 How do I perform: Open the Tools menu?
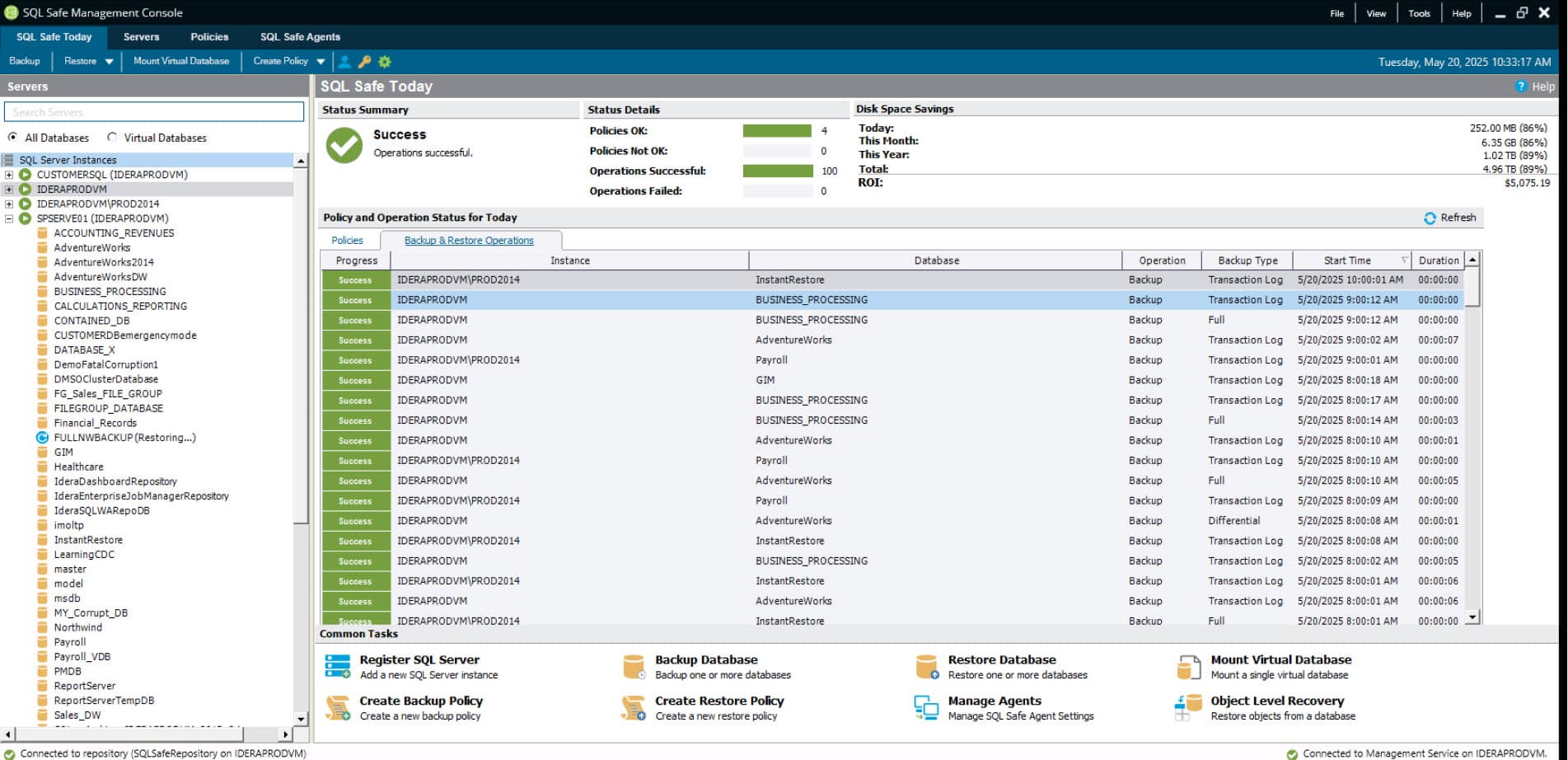1419,13
